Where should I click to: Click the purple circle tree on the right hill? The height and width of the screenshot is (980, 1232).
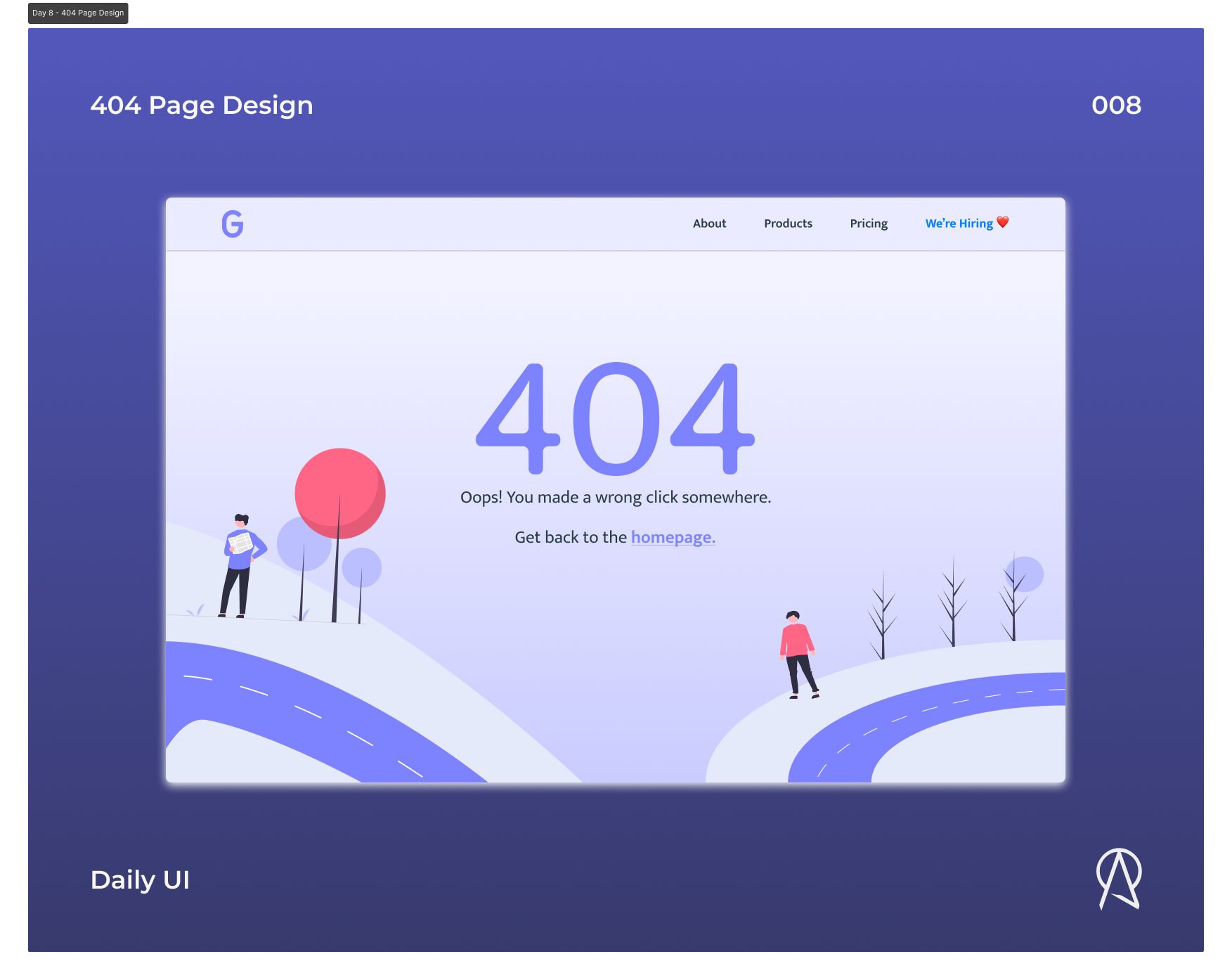[1025, 574]
